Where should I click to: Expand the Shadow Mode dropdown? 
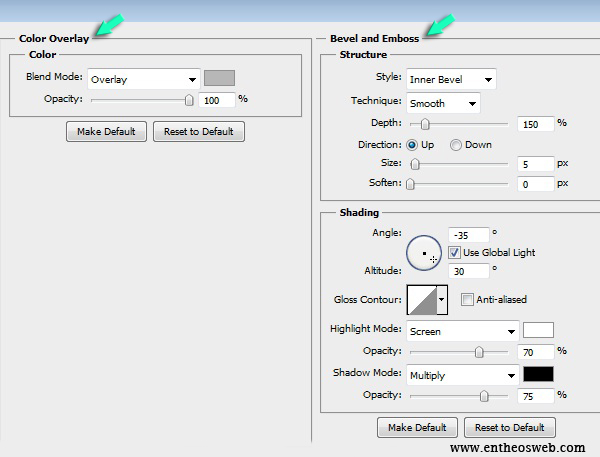(x=463, y=375)
